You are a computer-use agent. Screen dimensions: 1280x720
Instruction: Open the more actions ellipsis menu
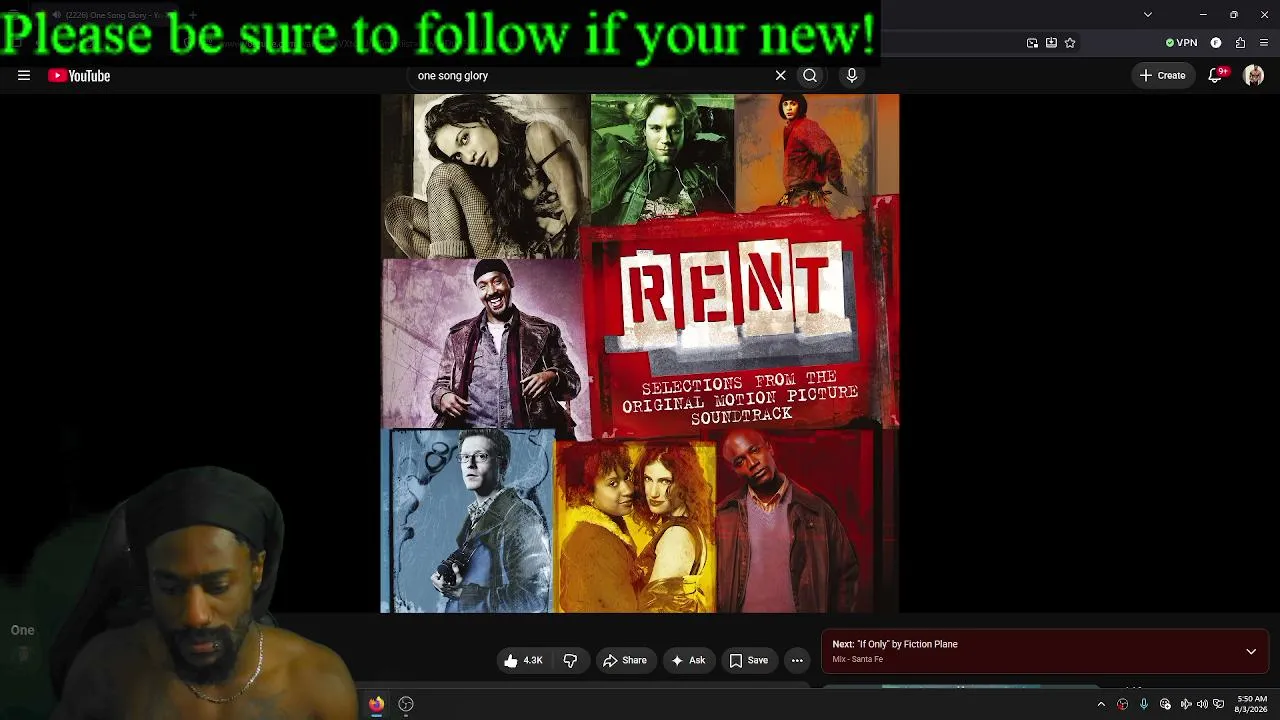pyautogui.click(x=797, y=660)
